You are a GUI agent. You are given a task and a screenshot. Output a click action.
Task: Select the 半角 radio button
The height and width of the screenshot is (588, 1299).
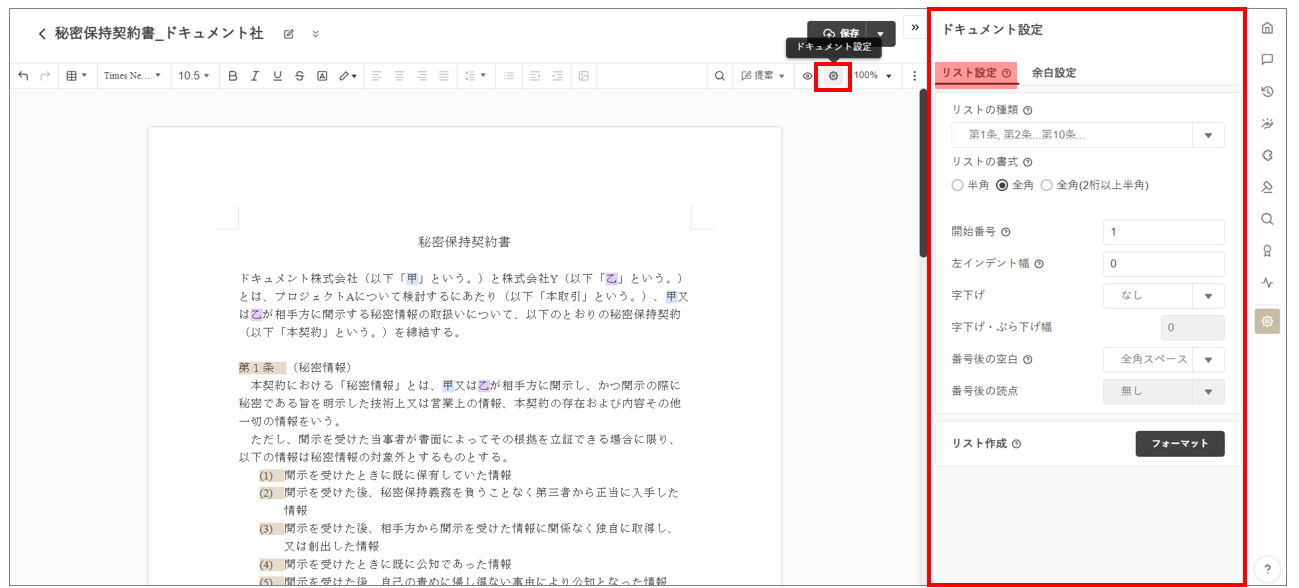click(958, 185)
